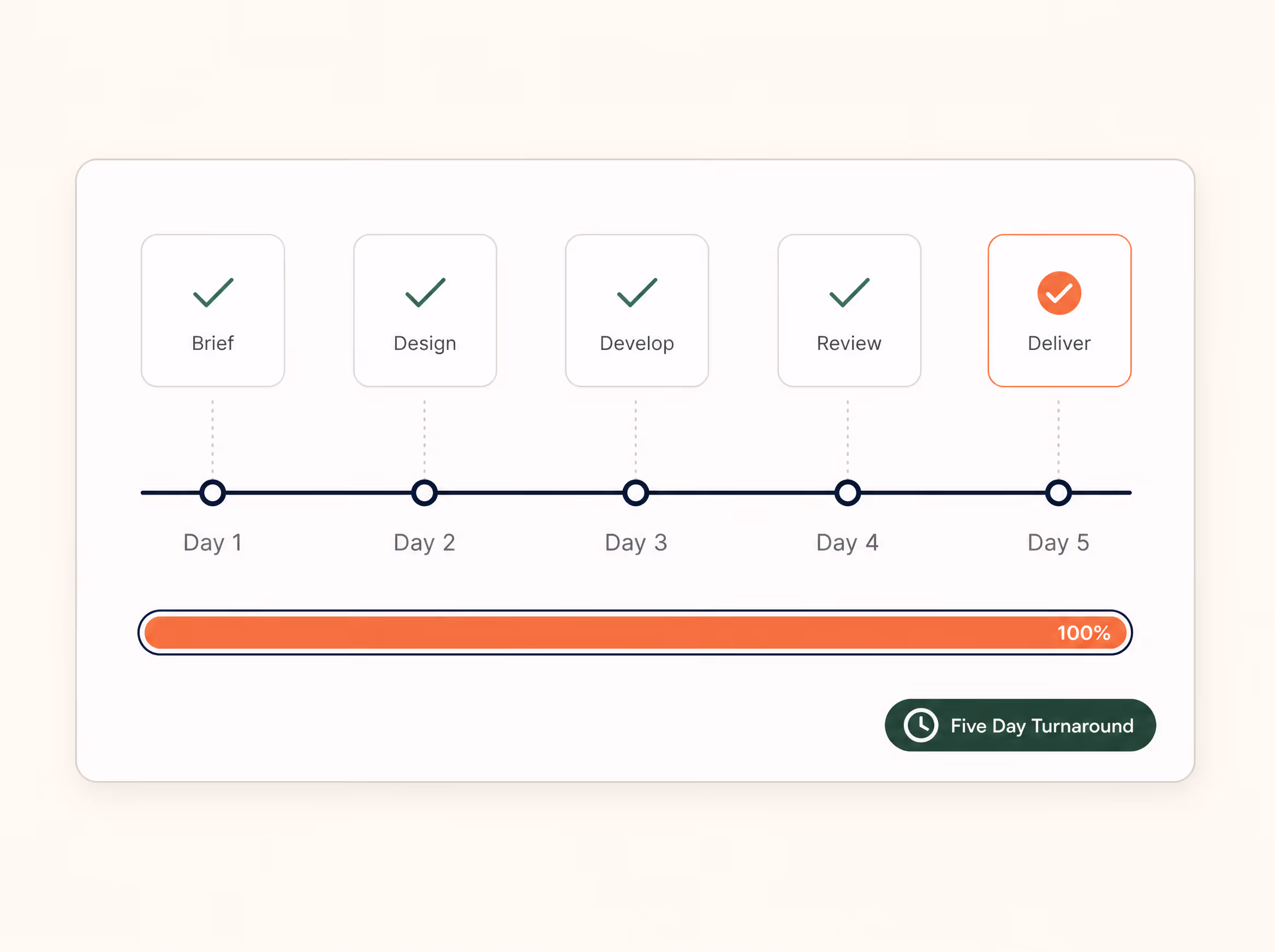Select the Review step card
This screenshot has height=952, width=1275.
(849, 311)
